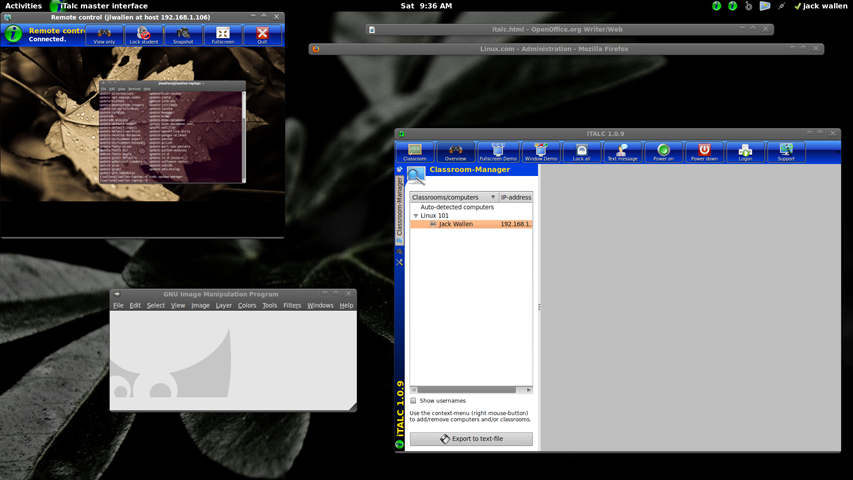Click the green iTALC logo at sidebar bottom
Image resolution: width=853 pixels, height=480 pixels.
tap(399, 444)
